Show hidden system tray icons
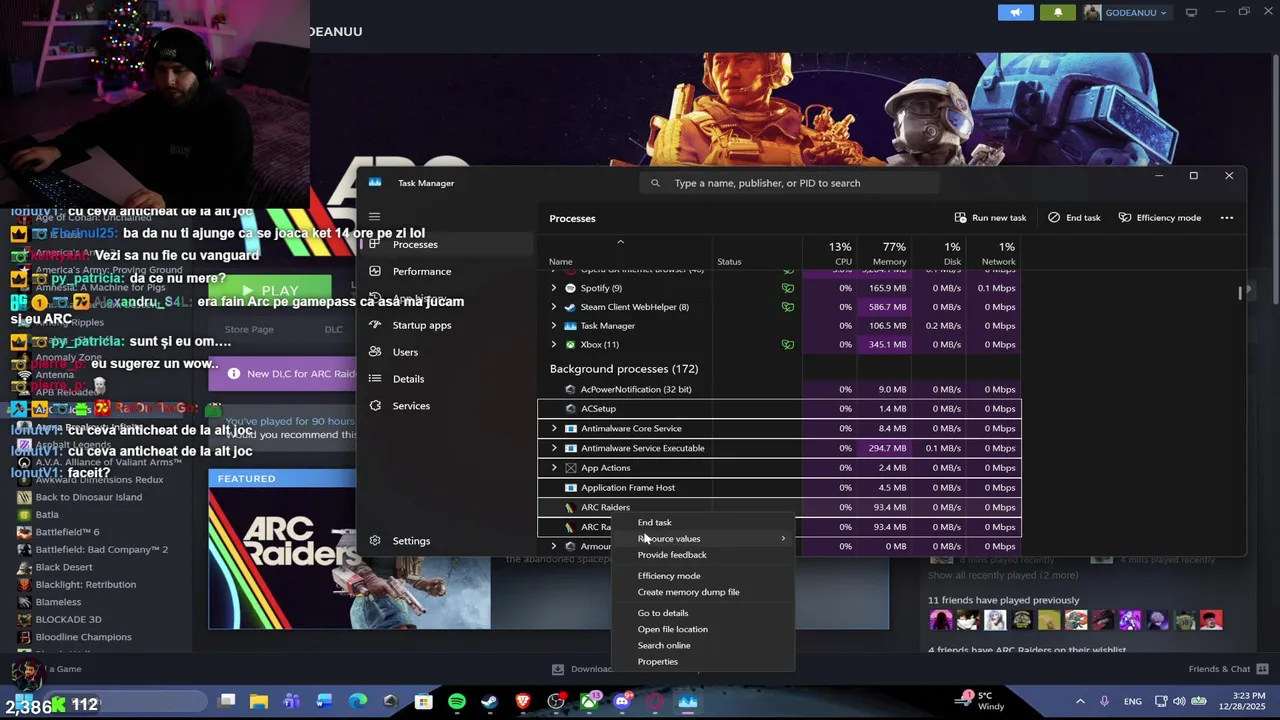1280x720 pixels. tap(1080, 702)
